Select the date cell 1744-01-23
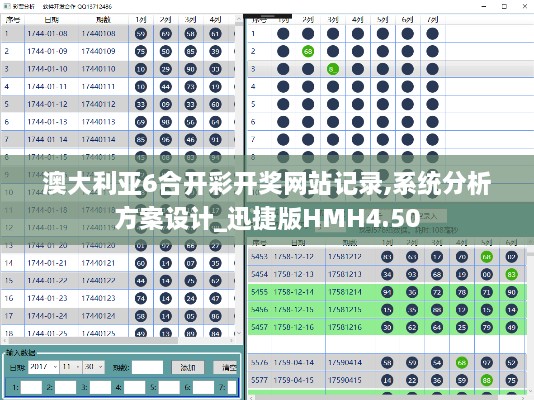This screenshot has height=400, width=534. [47, 299]
